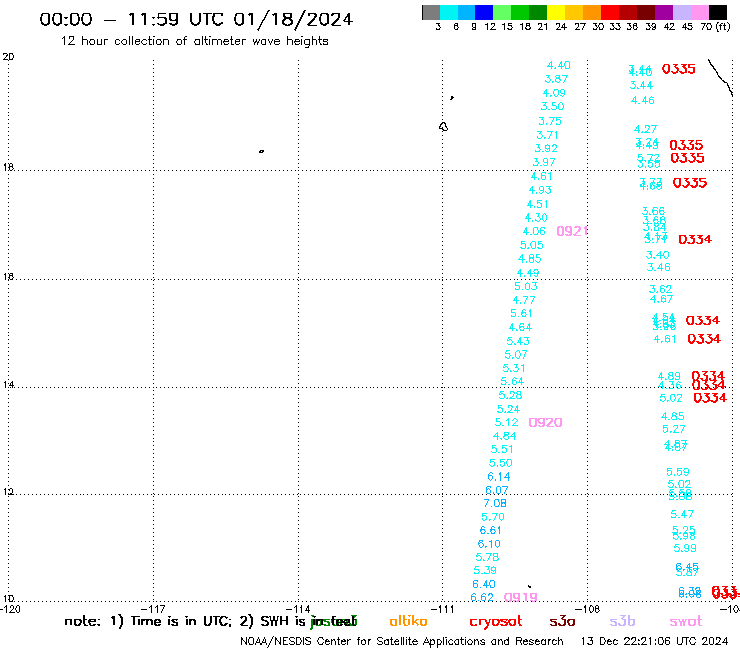Viewport: 740px width, 650px height.
Task: Click the data point 3.71
Action: coord(547,135)
